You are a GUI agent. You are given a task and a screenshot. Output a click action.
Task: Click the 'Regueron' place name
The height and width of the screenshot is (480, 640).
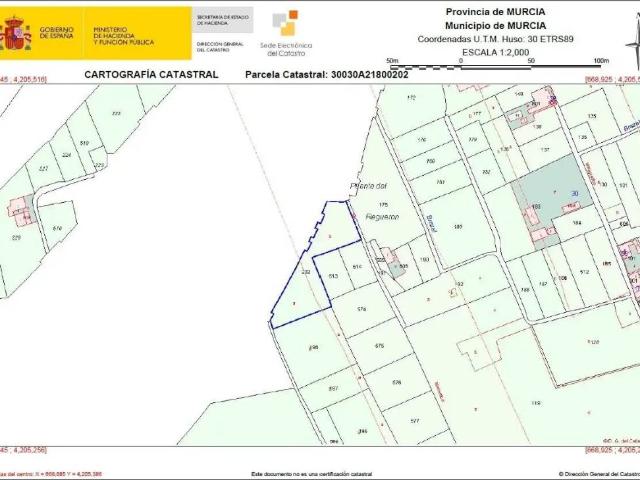[x=382, y=217]
